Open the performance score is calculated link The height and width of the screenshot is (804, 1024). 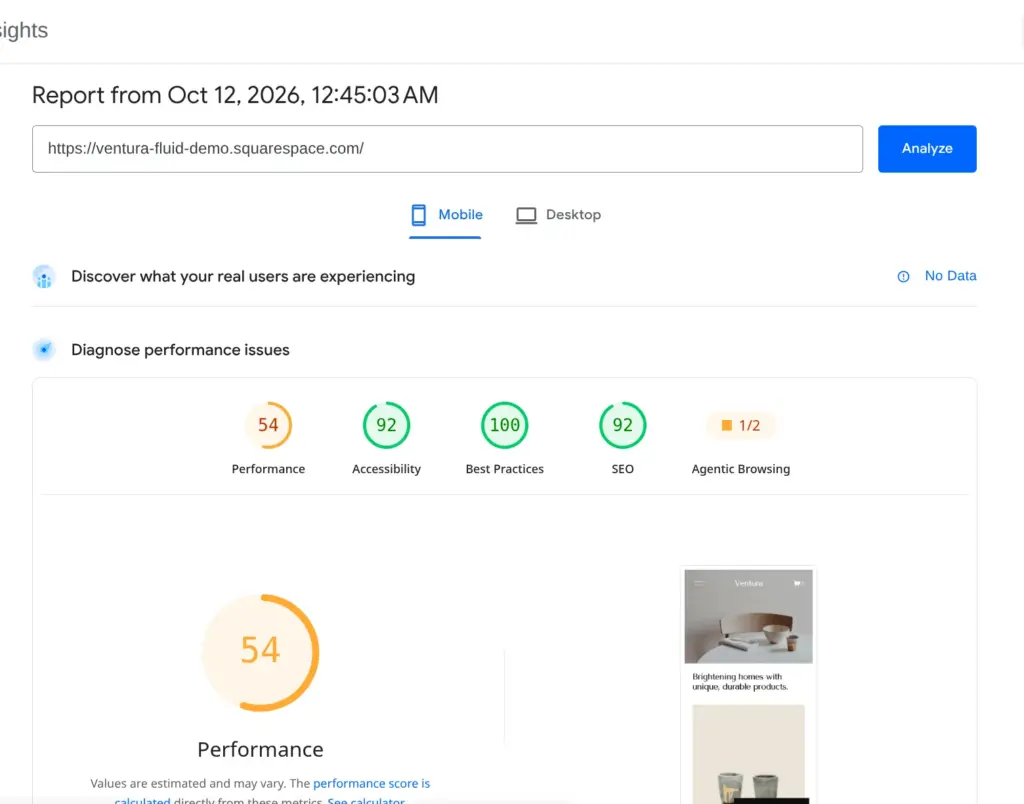tap(371, 784)
